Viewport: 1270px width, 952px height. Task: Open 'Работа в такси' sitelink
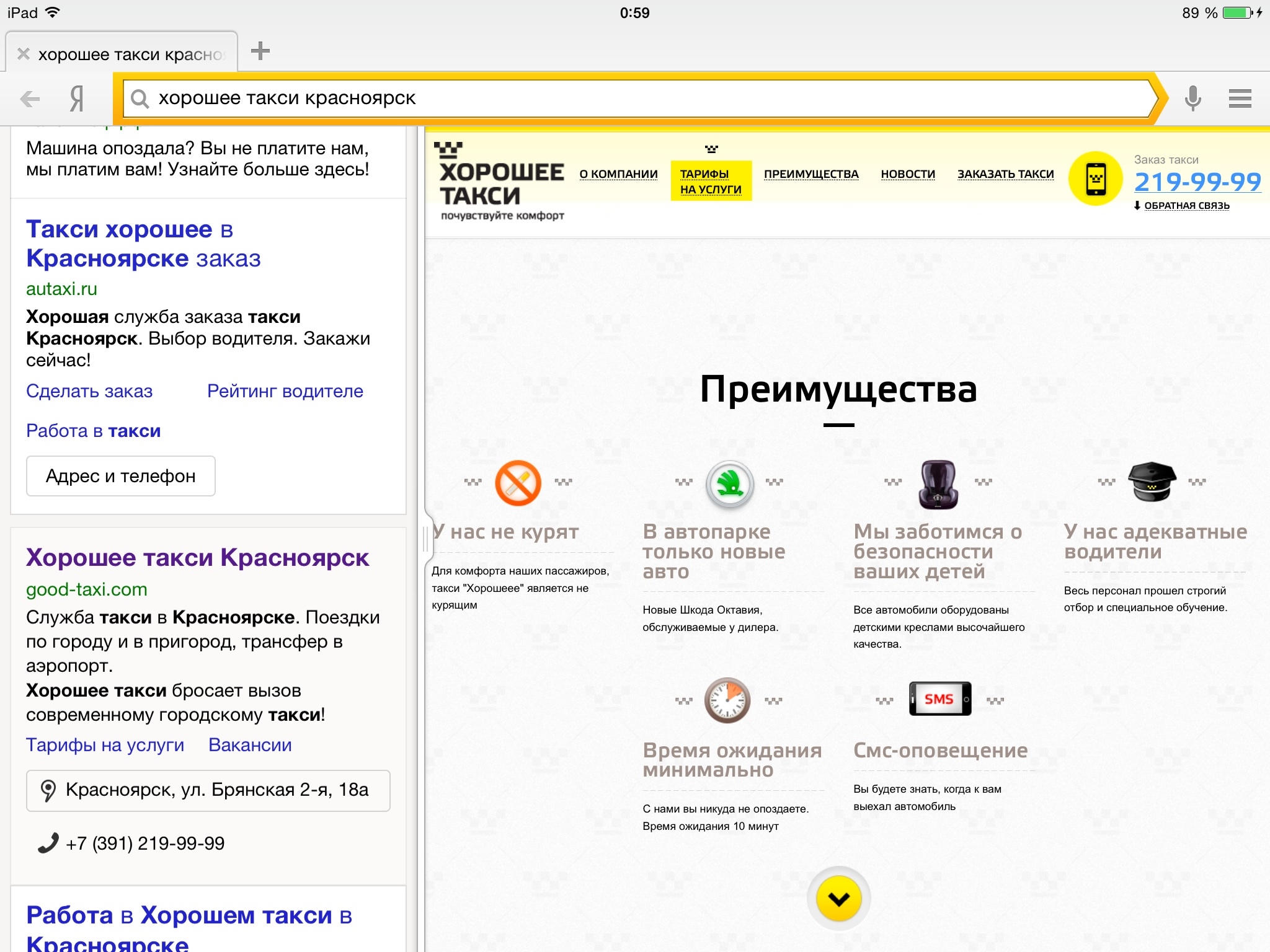94,431
